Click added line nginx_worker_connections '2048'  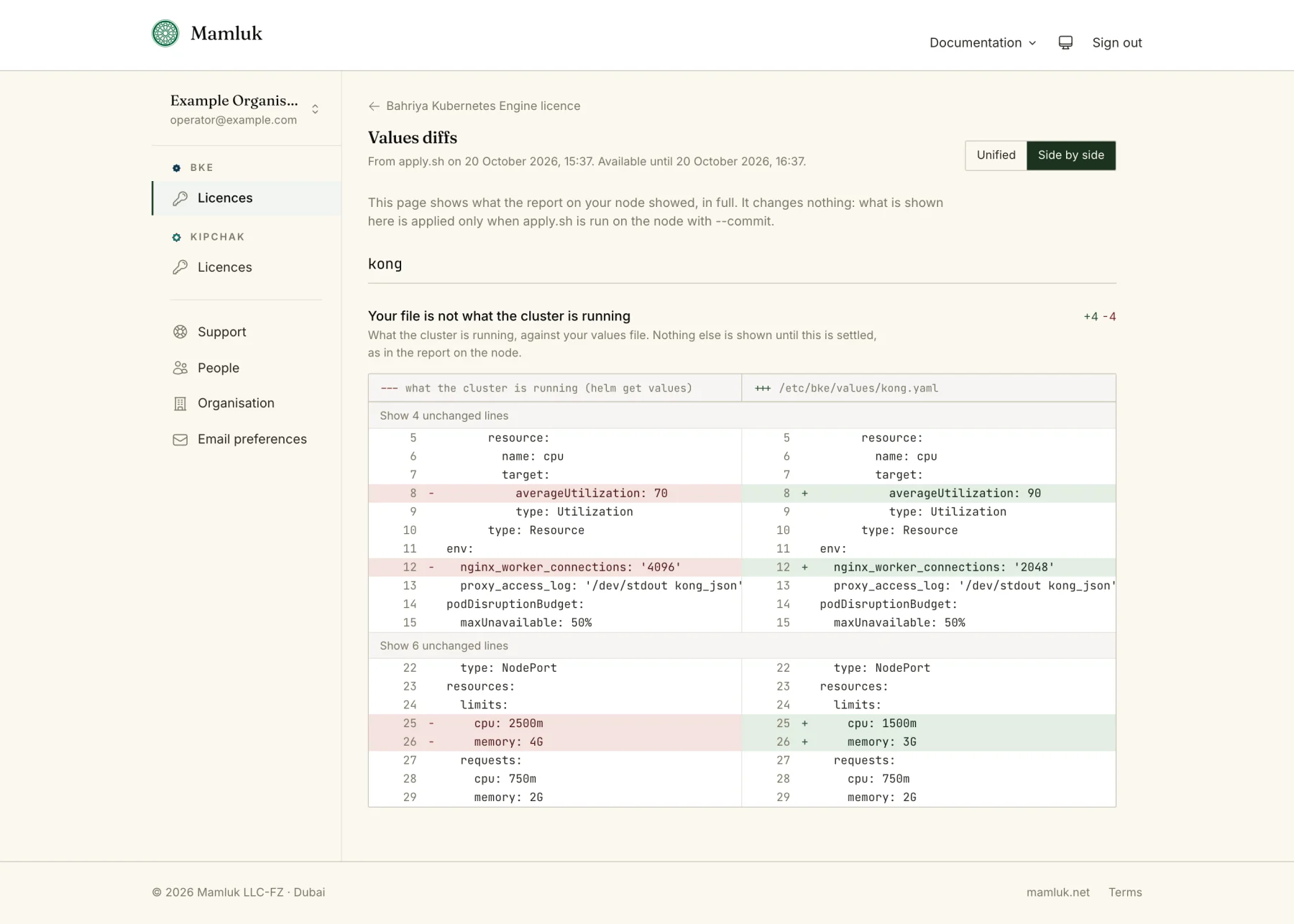[929, 567]
